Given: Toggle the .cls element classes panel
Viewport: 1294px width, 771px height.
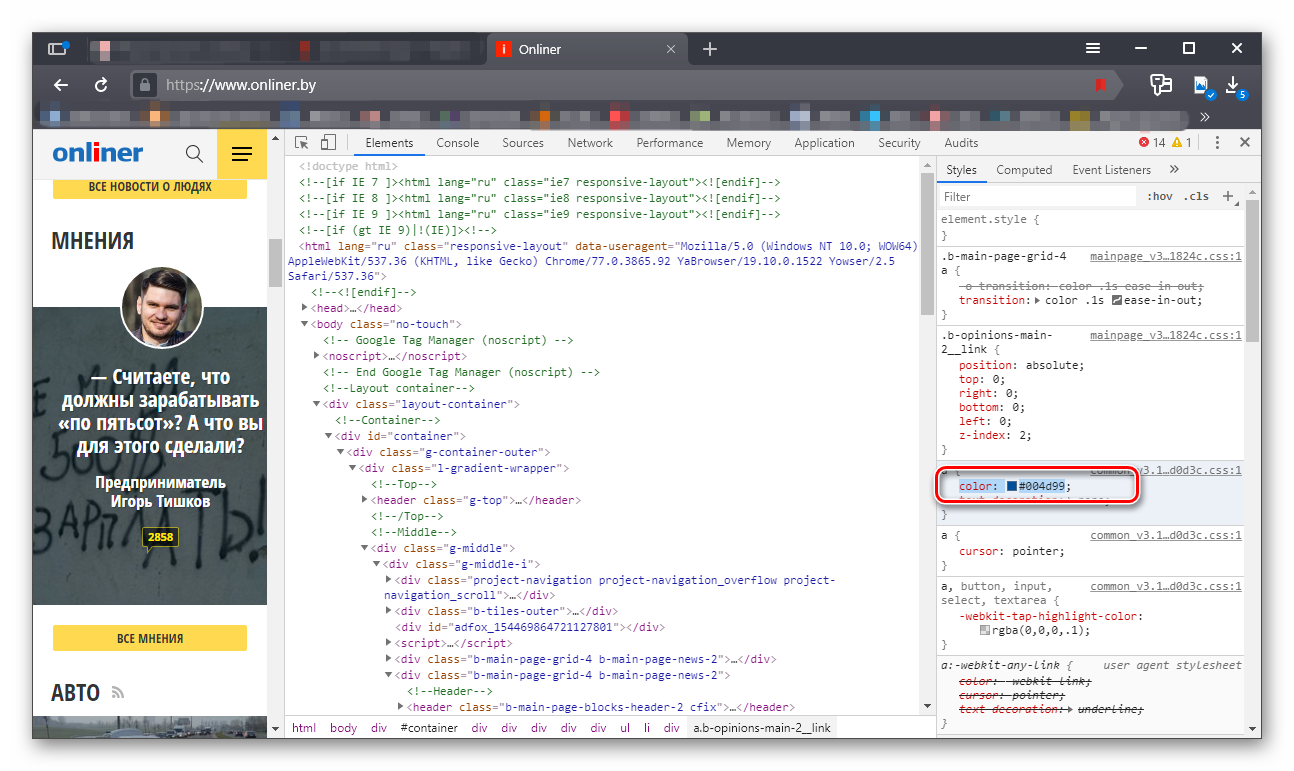Looking at the screenshot, I should [x=1196, y=197].
